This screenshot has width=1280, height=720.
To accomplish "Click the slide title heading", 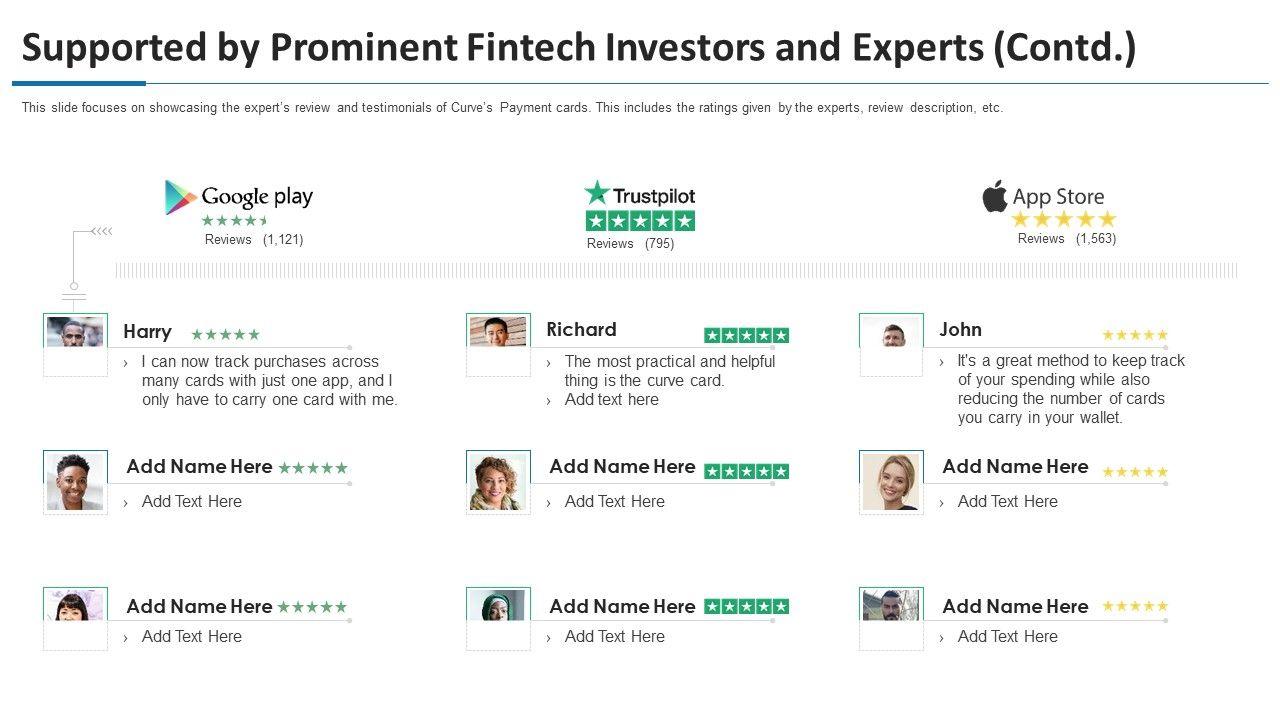I will pos(579,48).
